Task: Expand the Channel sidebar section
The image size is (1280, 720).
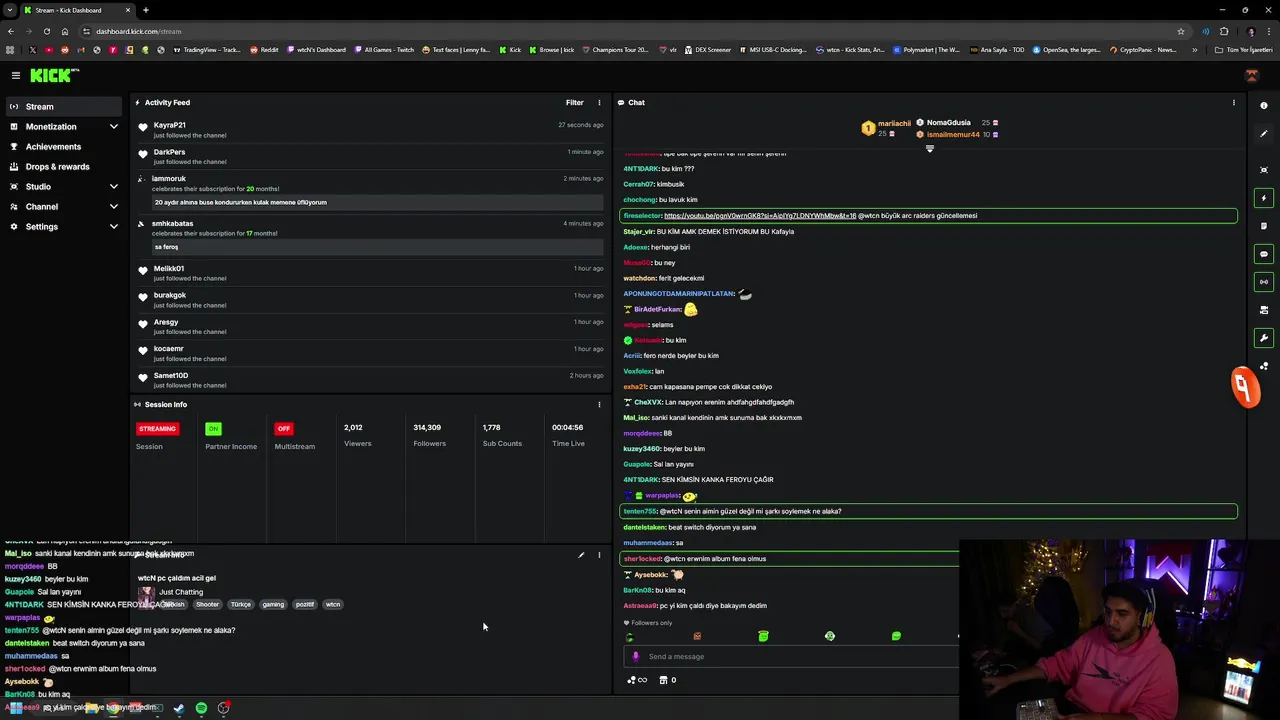Action: point(62,207)
